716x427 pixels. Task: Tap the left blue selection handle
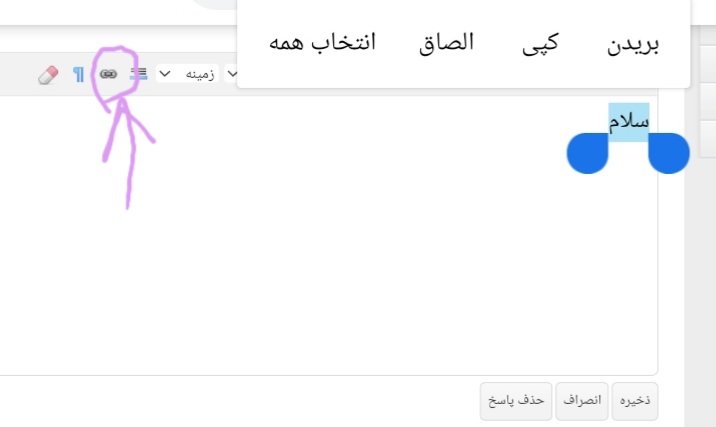(x=588, y=153)
